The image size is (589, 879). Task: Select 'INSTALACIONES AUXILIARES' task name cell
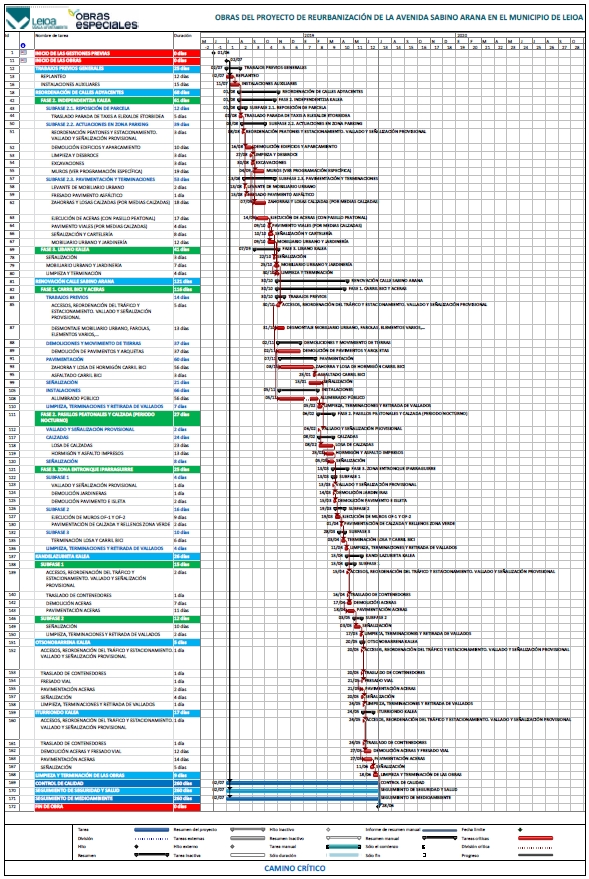[x=103, y=84]
